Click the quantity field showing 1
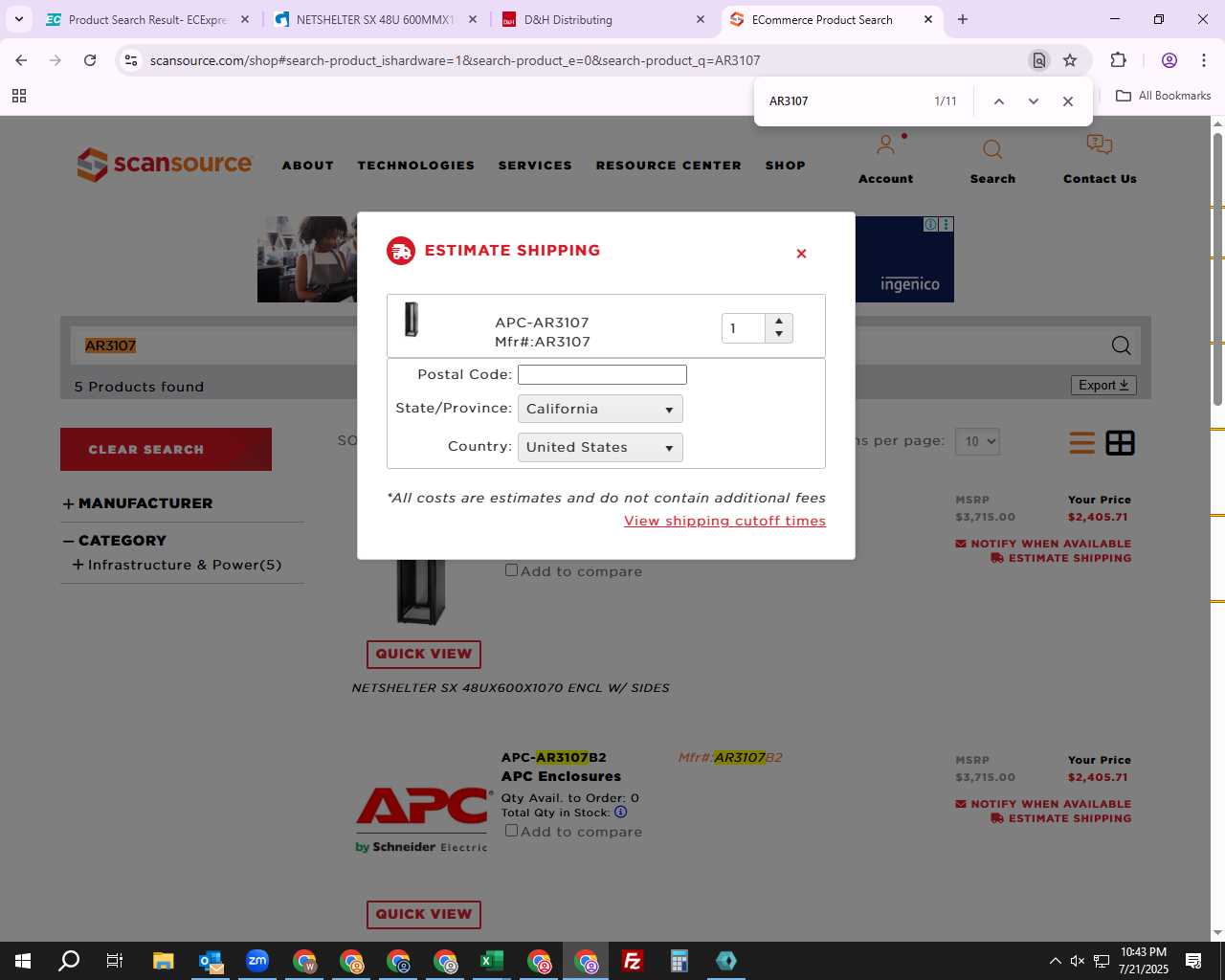Screen dimensions: 1225x980 coord(745,328)
